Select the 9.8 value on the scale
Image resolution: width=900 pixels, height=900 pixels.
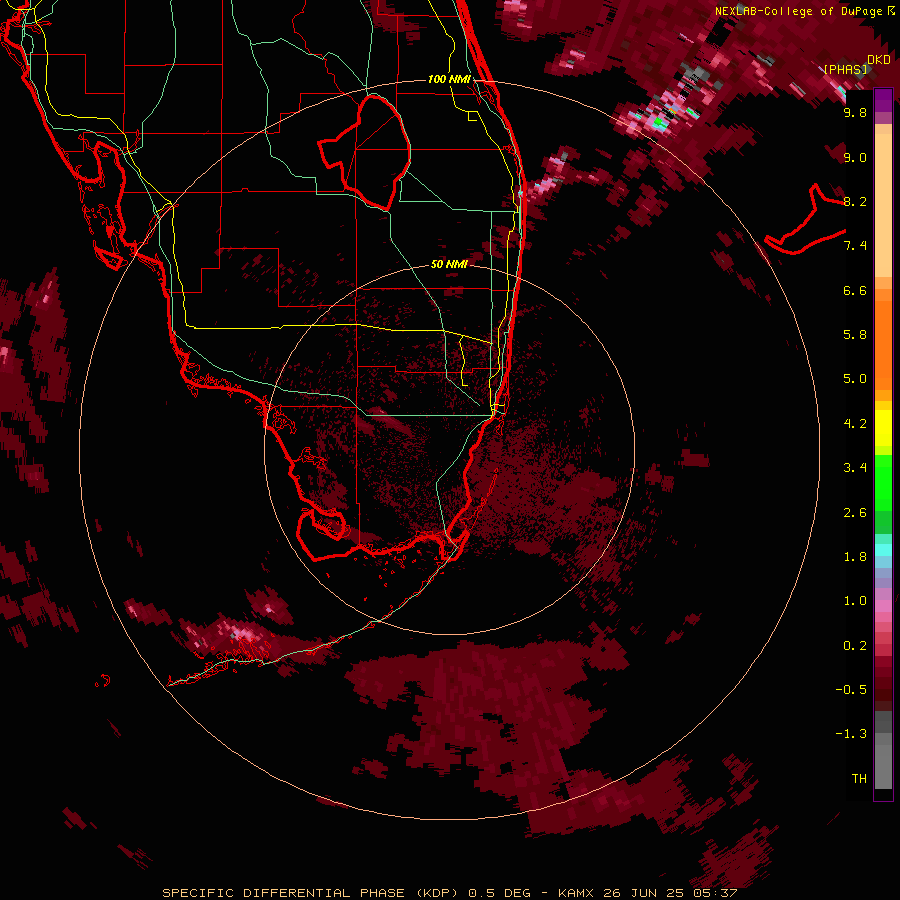point(855,112)
